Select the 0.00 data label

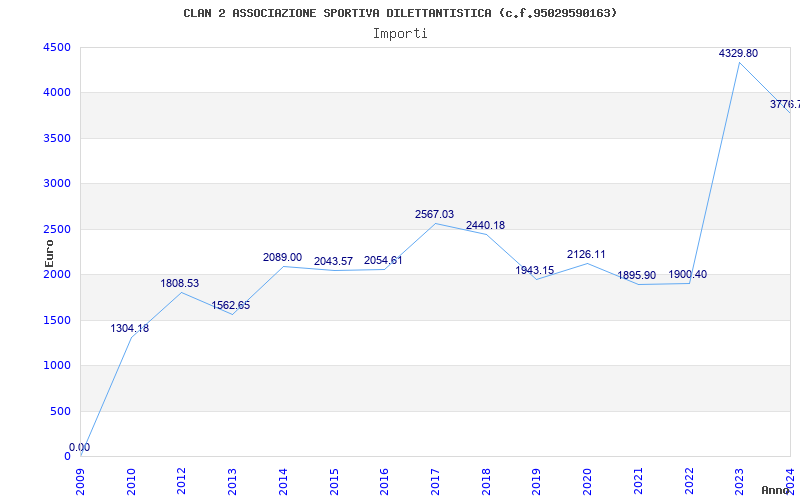point(80,447)
